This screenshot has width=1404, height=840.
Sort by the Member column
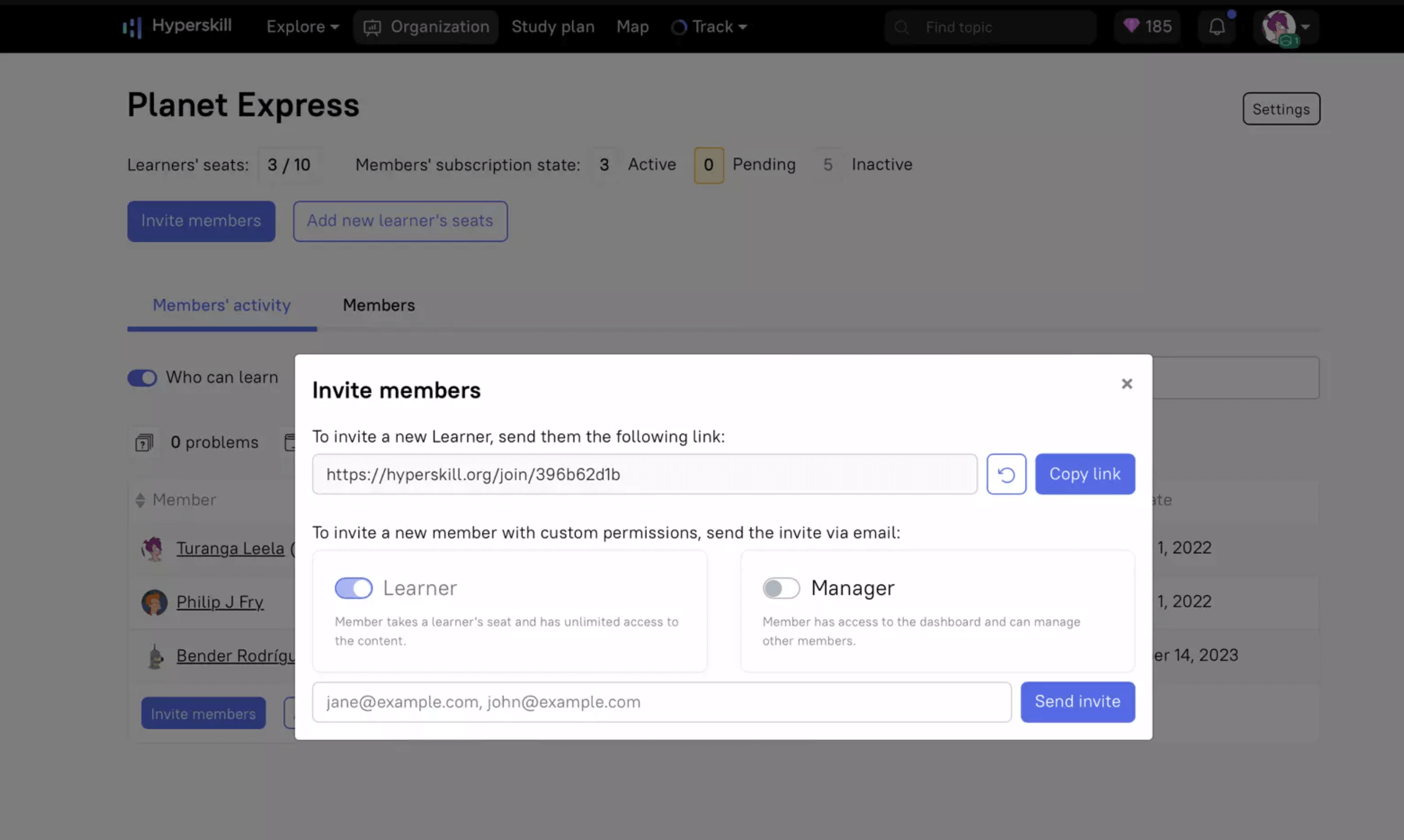[175, 501]
